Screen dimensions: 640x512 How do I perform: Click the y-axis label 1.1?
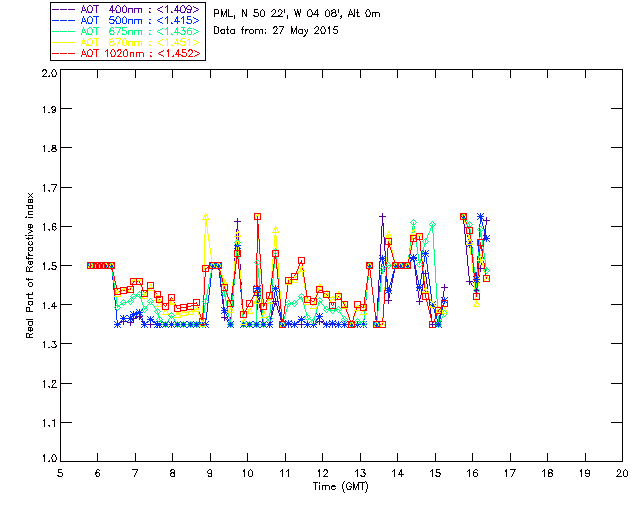point(49,423)
